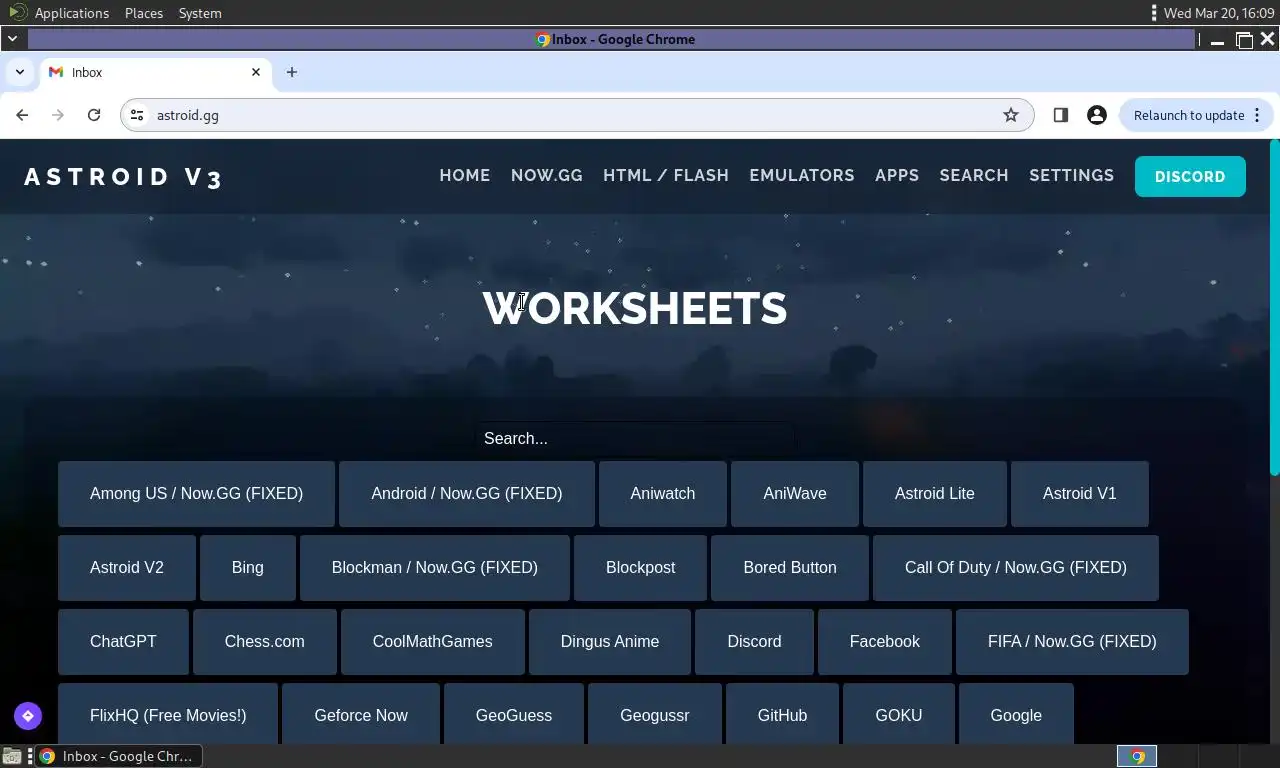The image size is (1280, 768).
Task: Click the Chrome icon in bottom tray
Action: pyautogui.click(x=1136, y=756)
